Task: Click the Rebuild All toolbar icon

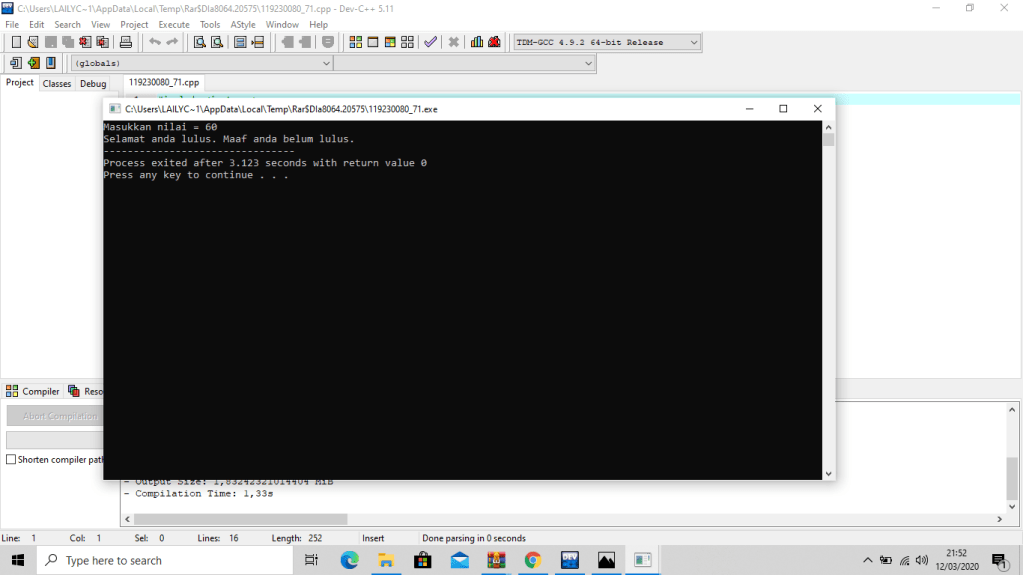Action: [x=407, y=42]
